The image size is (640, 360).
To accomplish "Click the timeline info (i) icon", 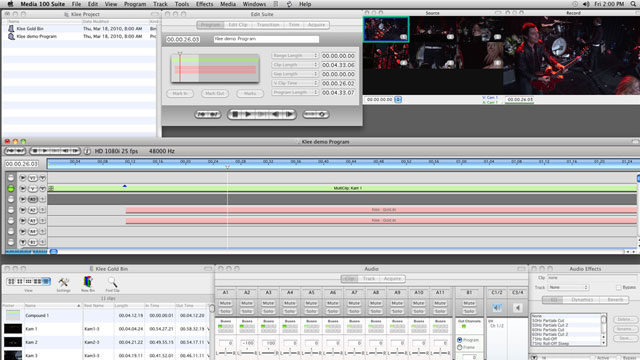I will coord(87,151).
